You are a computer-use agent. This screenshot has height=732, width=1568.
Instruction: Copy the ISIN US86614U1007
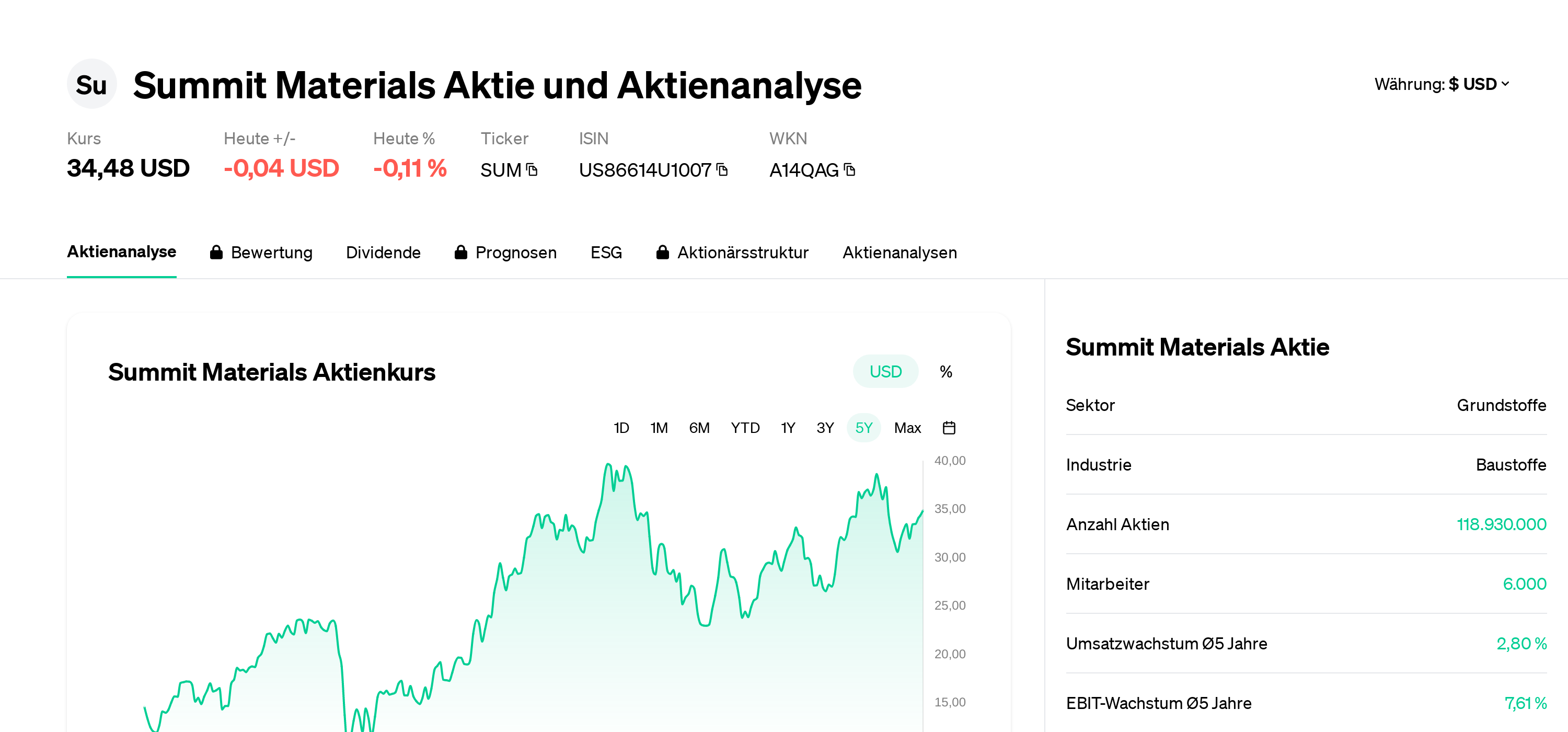coord(722,170)
